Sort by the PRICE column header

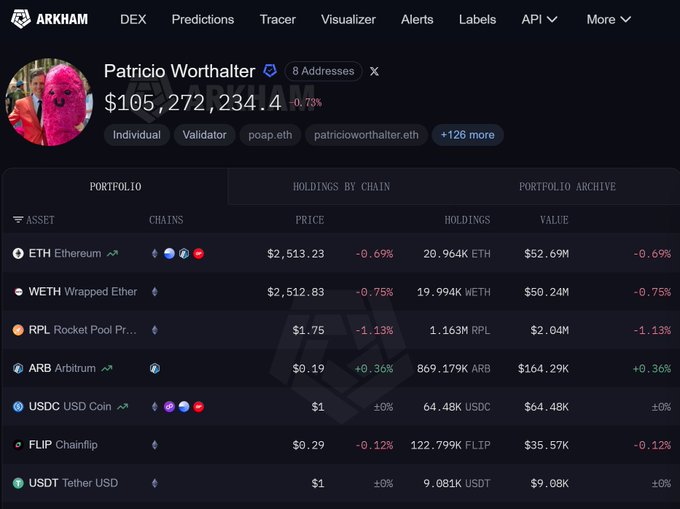point(310,220)
